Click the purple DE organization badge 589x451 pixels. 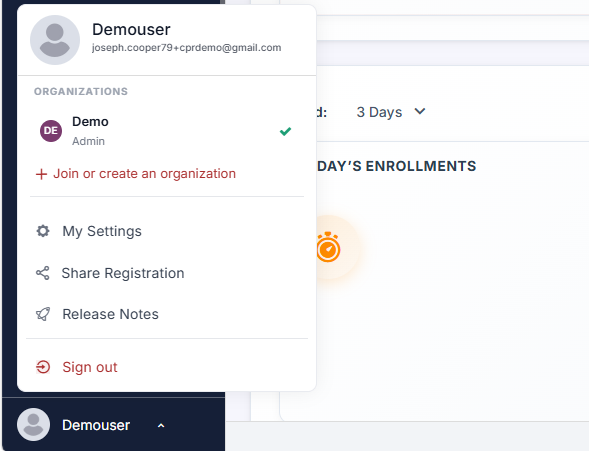(51, 131)
